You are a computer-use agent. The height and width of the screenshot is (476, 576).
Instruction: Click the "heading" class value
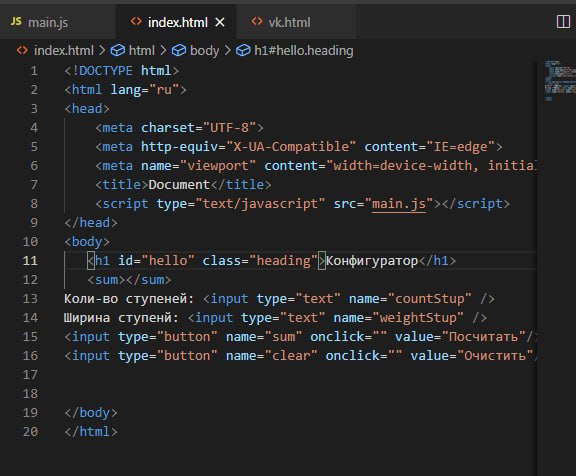coord(283,261)
